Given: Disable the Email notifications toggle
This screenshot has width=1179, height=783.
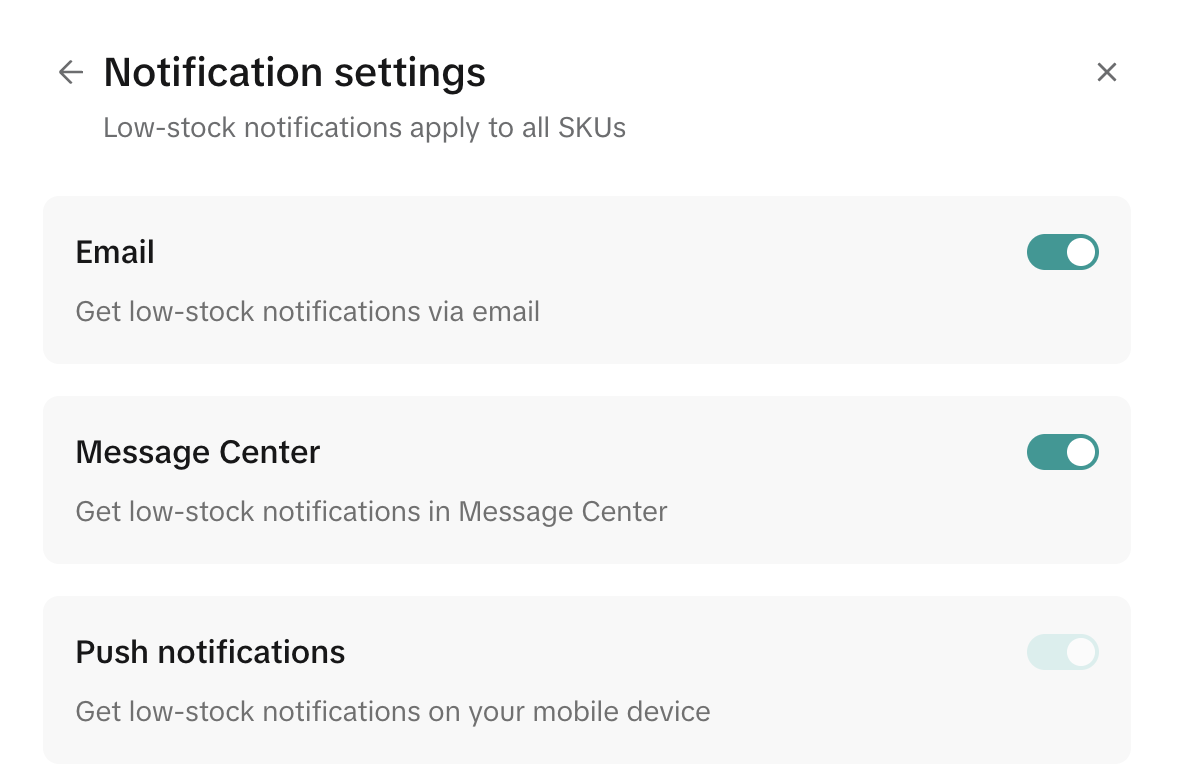Looking at the screenshot, I should click(x=1062, y=252).
